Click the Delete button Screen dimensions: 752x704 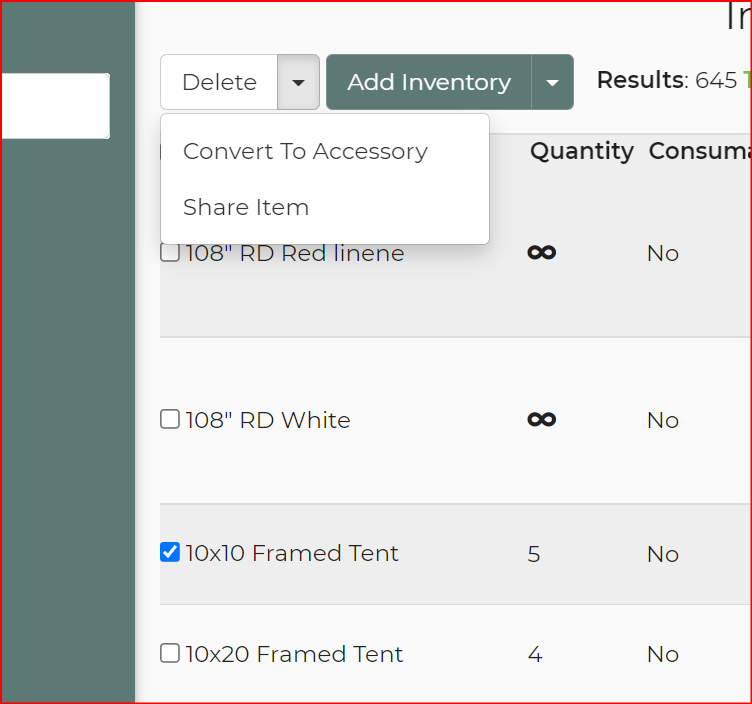click(x=219, y=82)
